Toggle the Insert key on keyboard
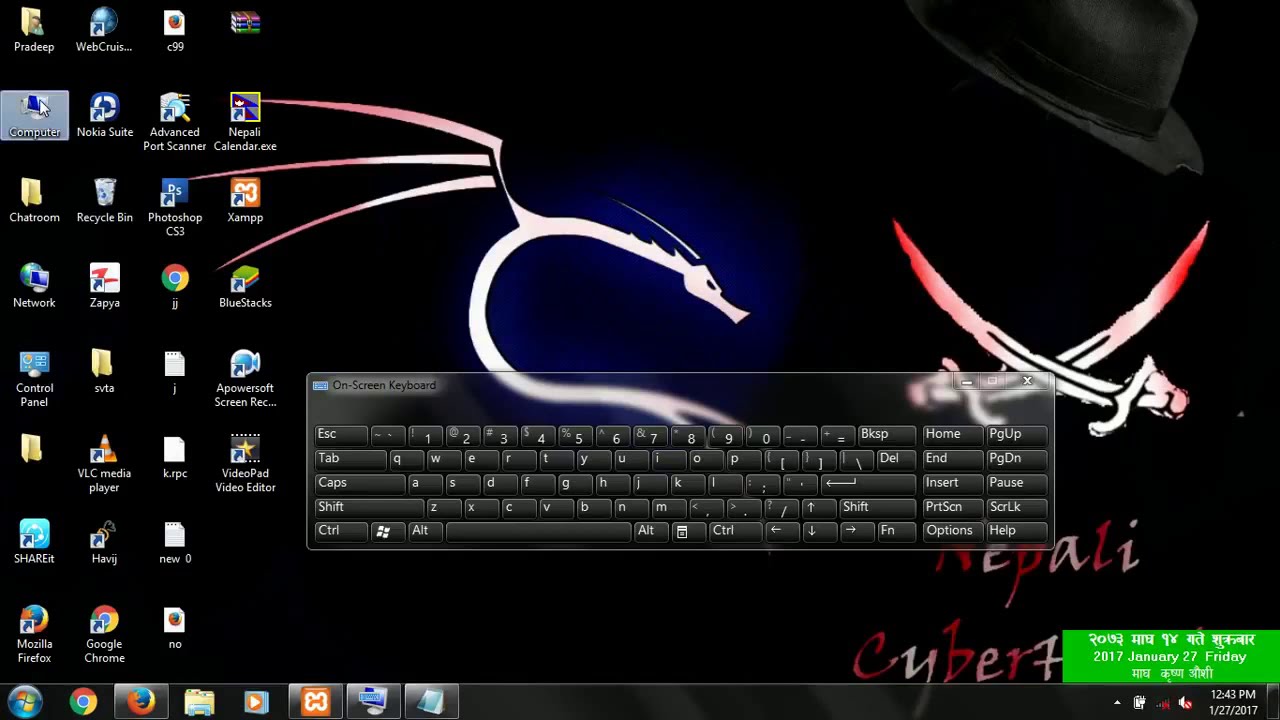The height and width of the screenshot is (720, 1280). pos(952,483)
